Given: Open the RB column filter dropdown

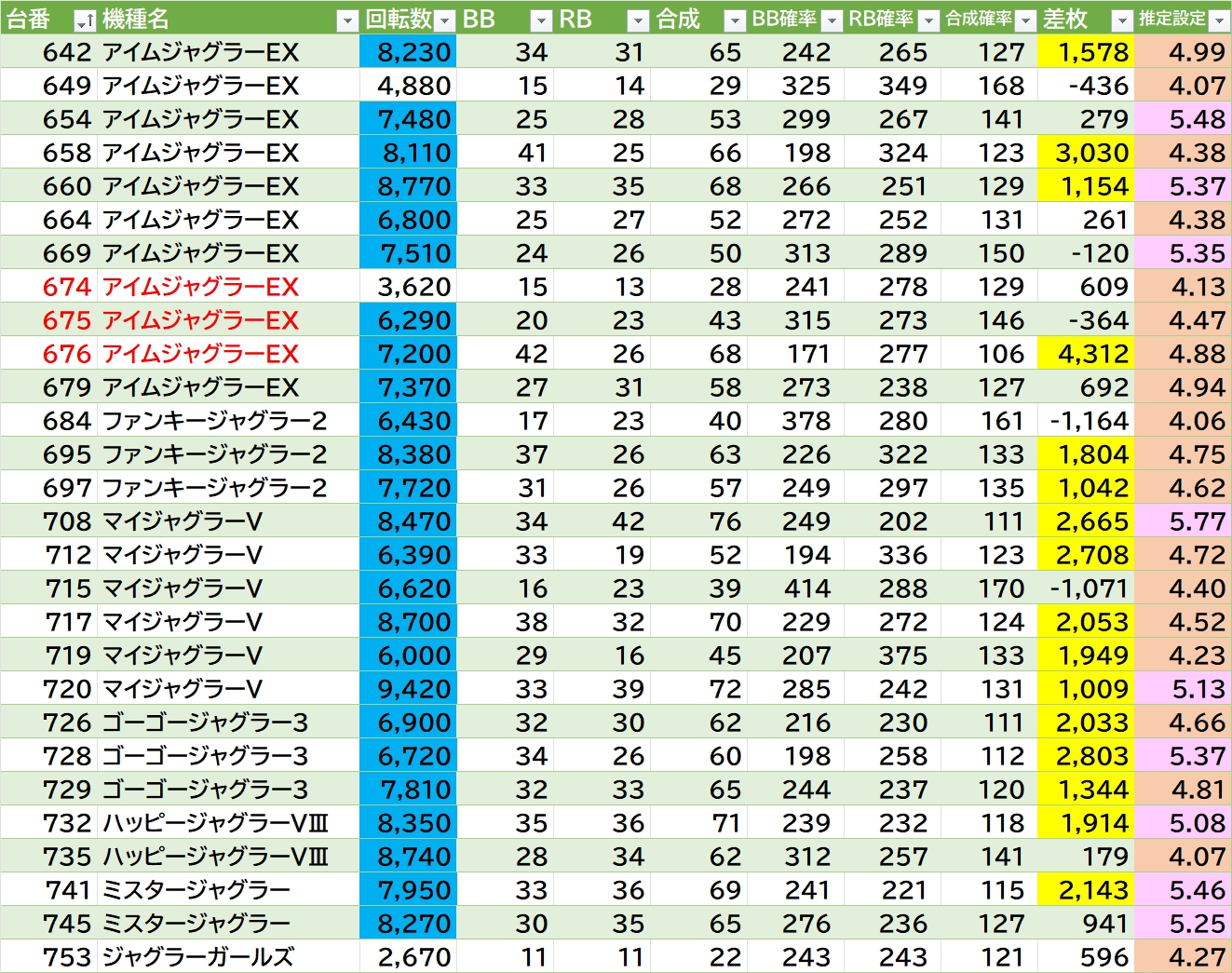Looking at the screenshot, I should (x=638, y=20).
